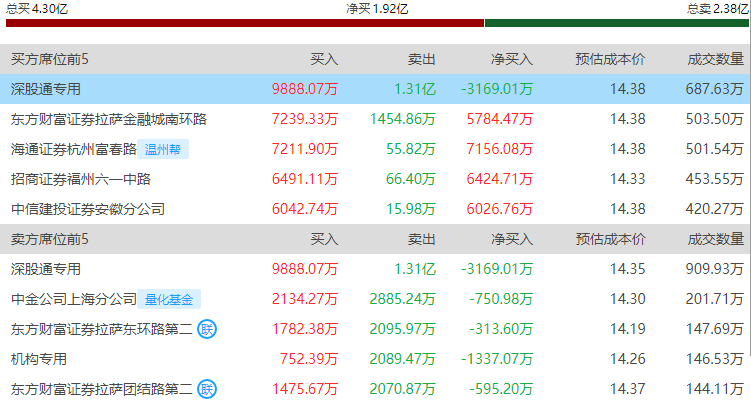Open seat 中金公司上海分公司

pos(74,299)
